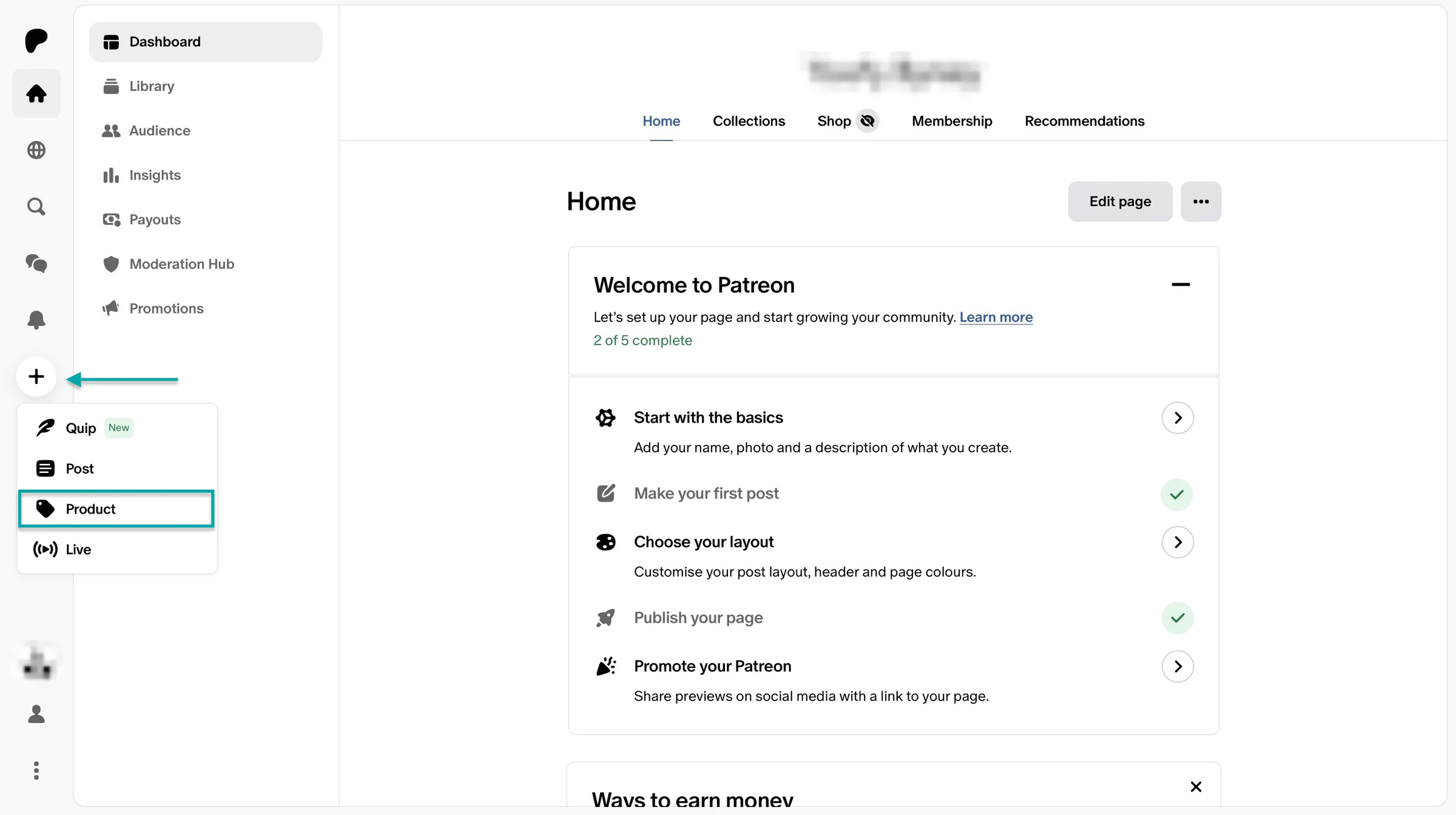Viewport: 1456px width, 815px height.
Task: Open the vertical three-dots menu
Action: (36, 771)
